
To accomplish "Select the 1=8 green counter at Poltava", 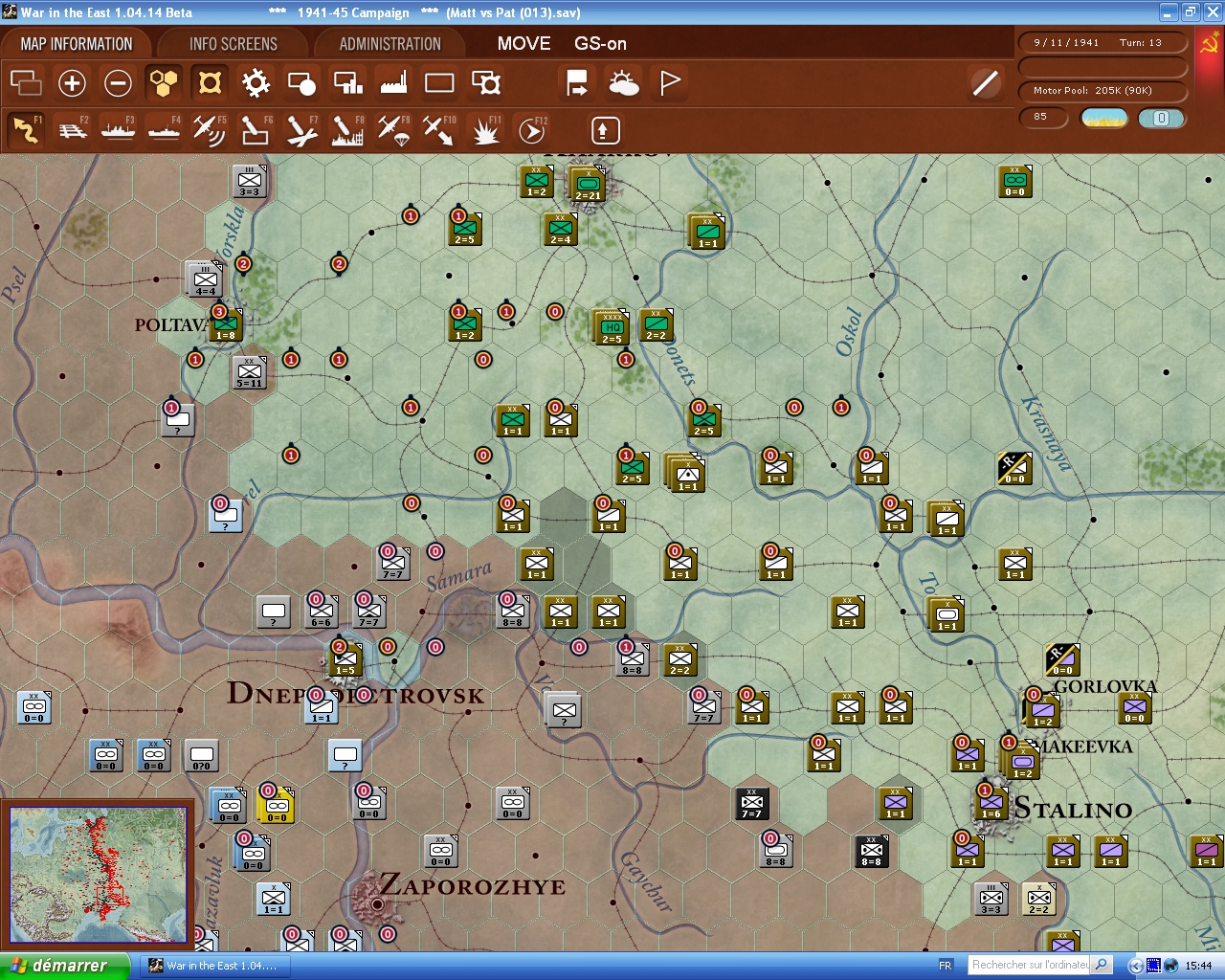I will (226, 323).
